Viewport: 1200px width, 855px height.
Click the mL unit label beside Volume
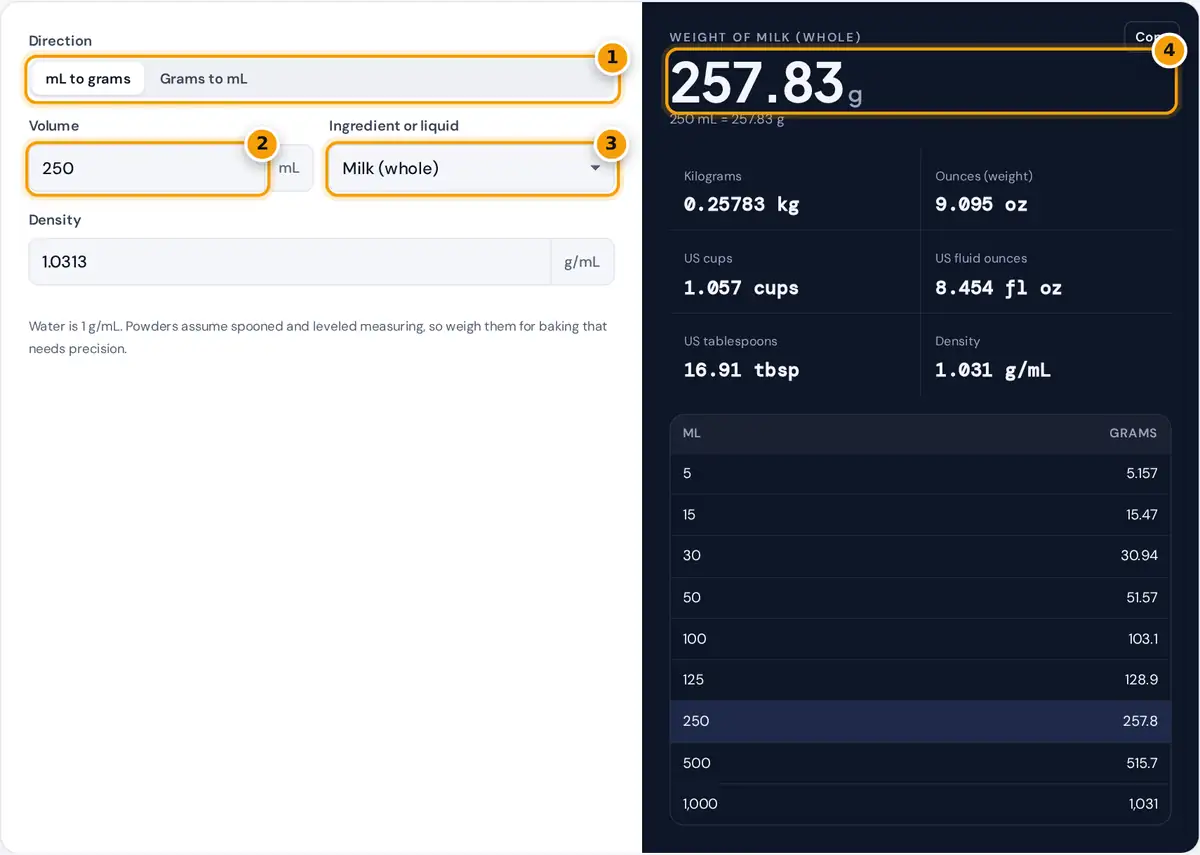[x=289, y=168]
